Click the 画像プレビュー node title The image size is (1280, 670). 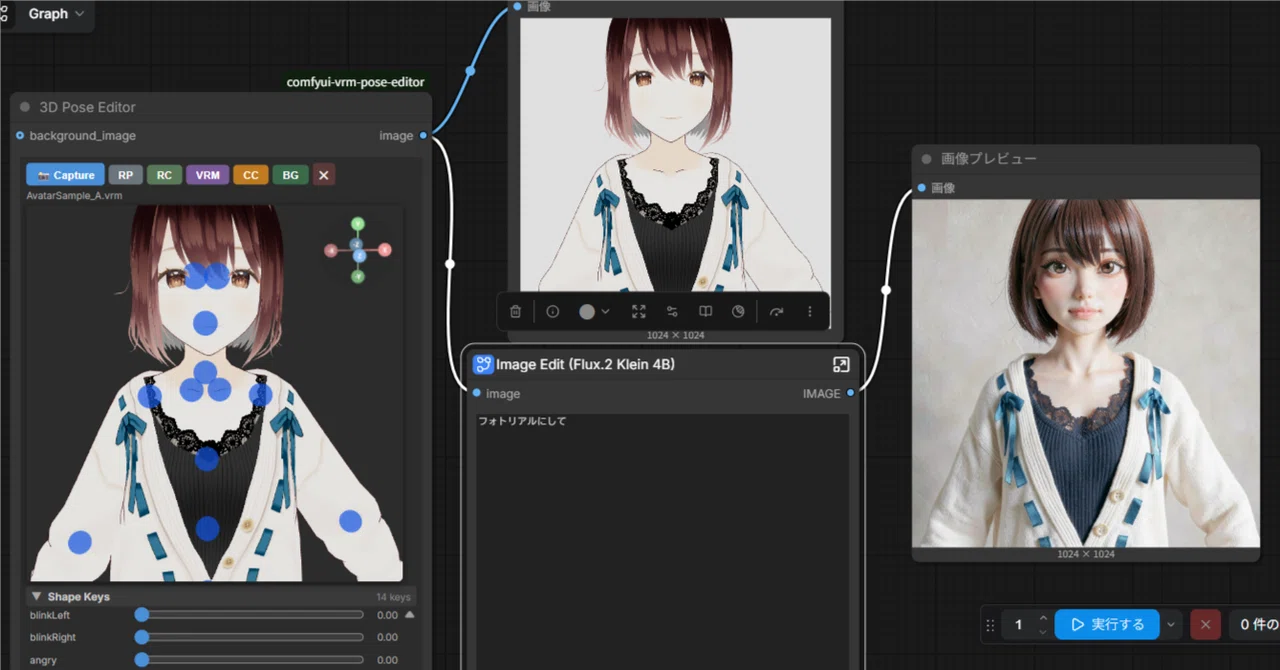point(989,159)
